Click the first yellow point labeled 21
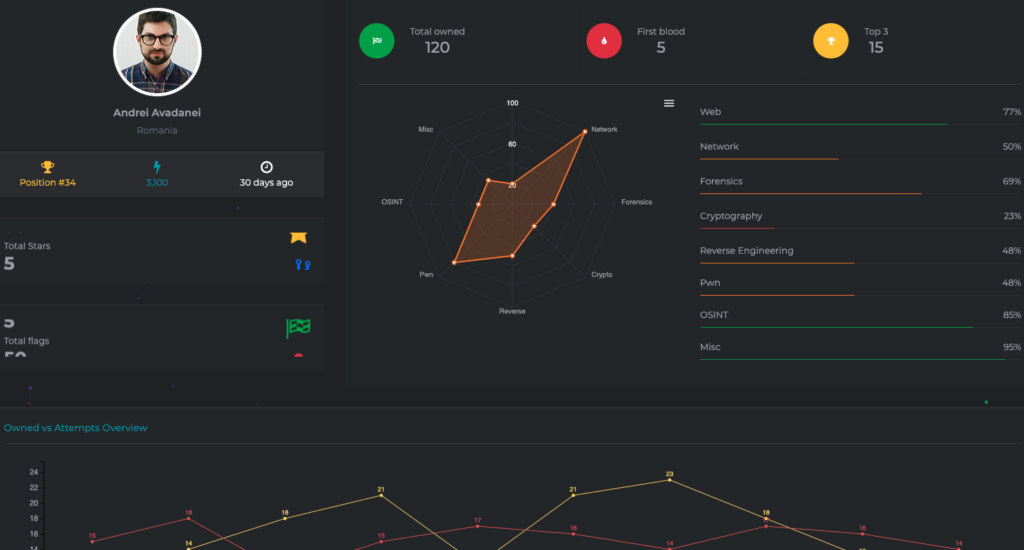The image size is (1024, 550). [381, 495]
